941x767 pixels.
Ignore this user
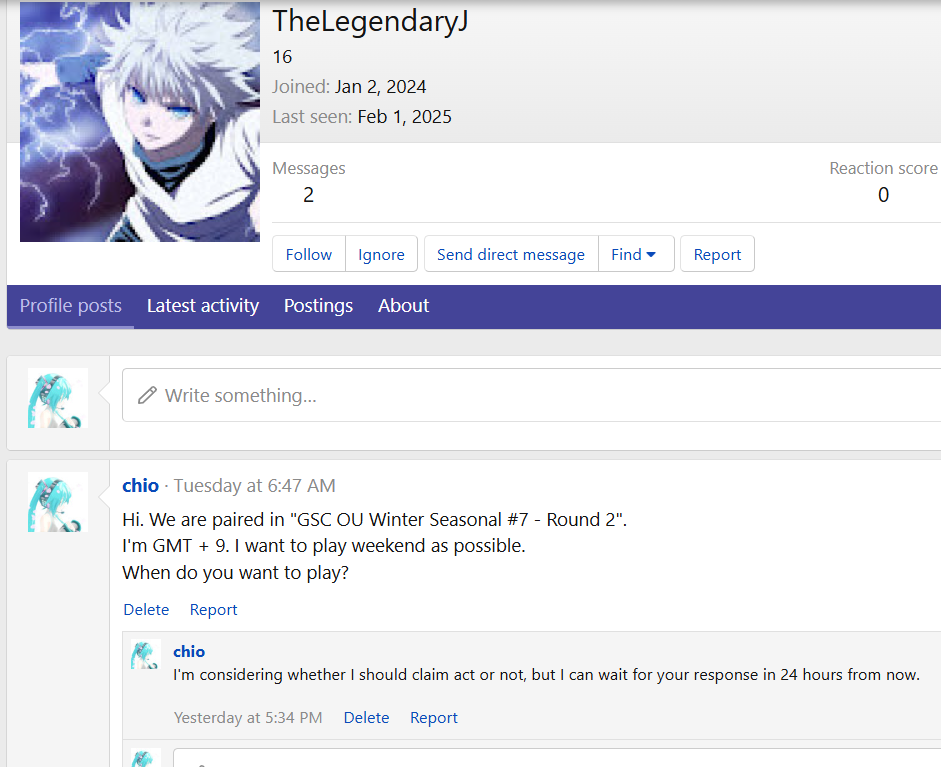381,254
